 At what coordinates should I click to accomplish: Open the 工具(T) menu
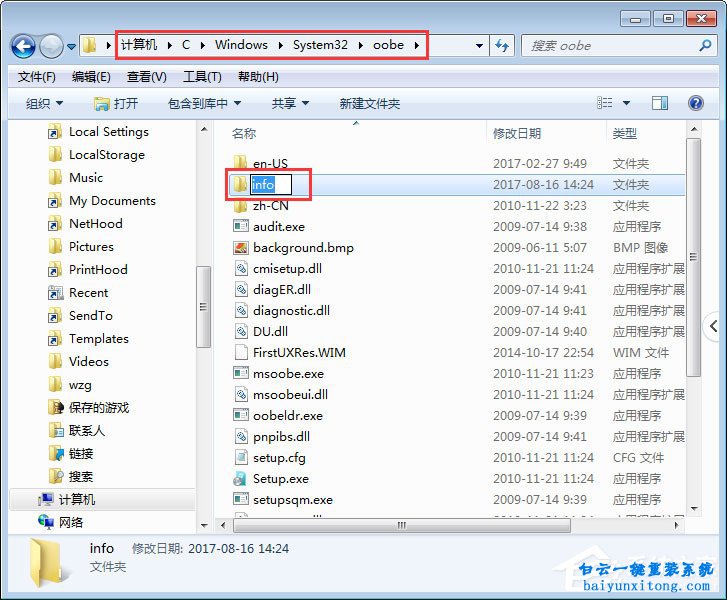click(202, 77)
